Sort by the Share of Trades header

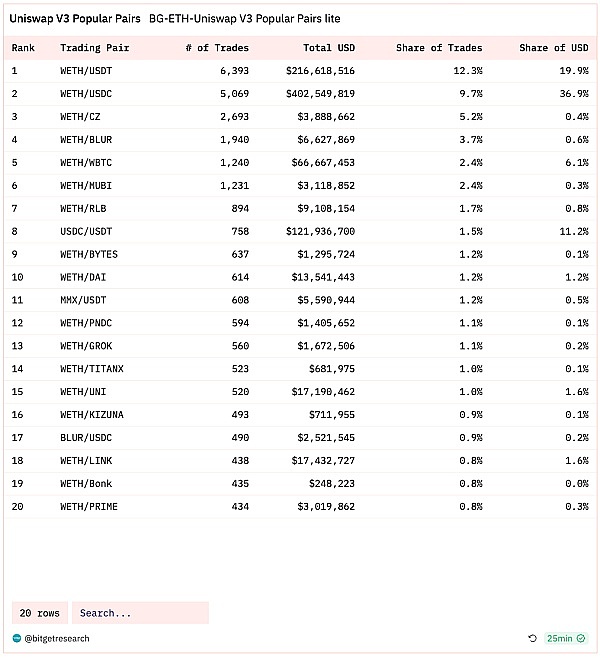pos(438,47)
